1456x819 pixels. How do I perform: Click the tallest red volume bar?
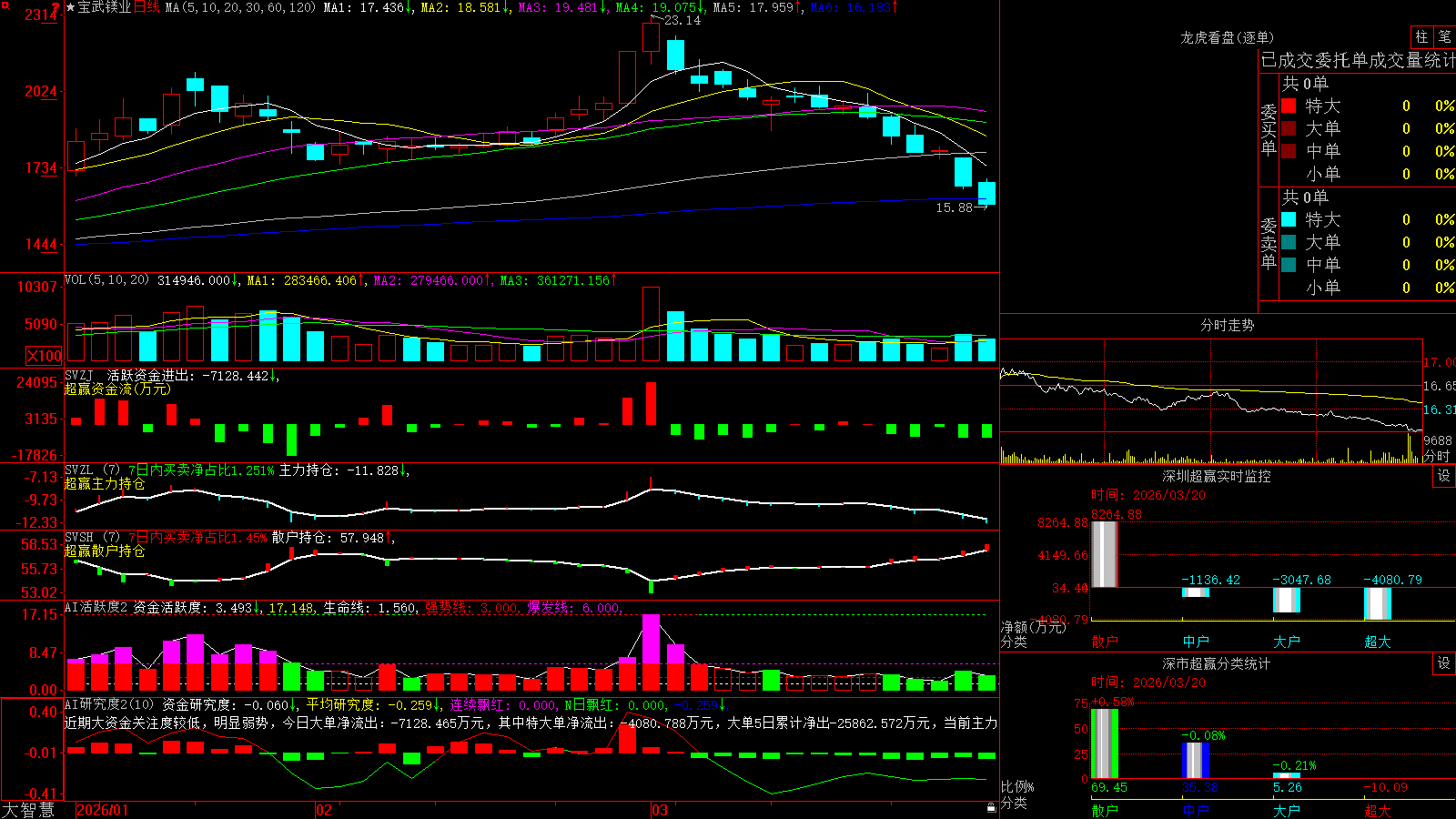(x=651, y=324)
